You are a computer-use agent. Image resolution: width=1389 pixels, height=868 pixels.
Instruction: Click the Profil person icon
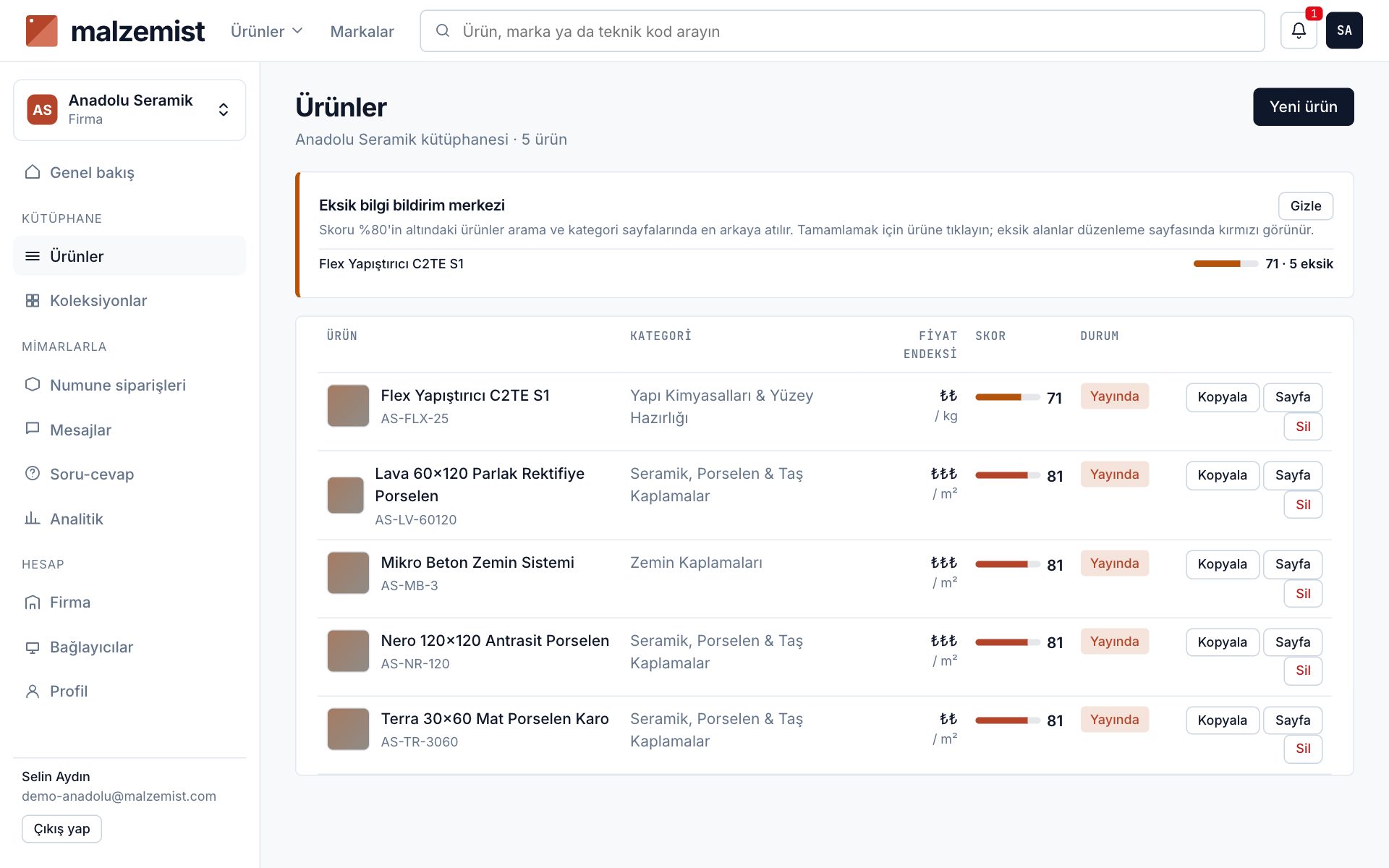click(33, 691)
